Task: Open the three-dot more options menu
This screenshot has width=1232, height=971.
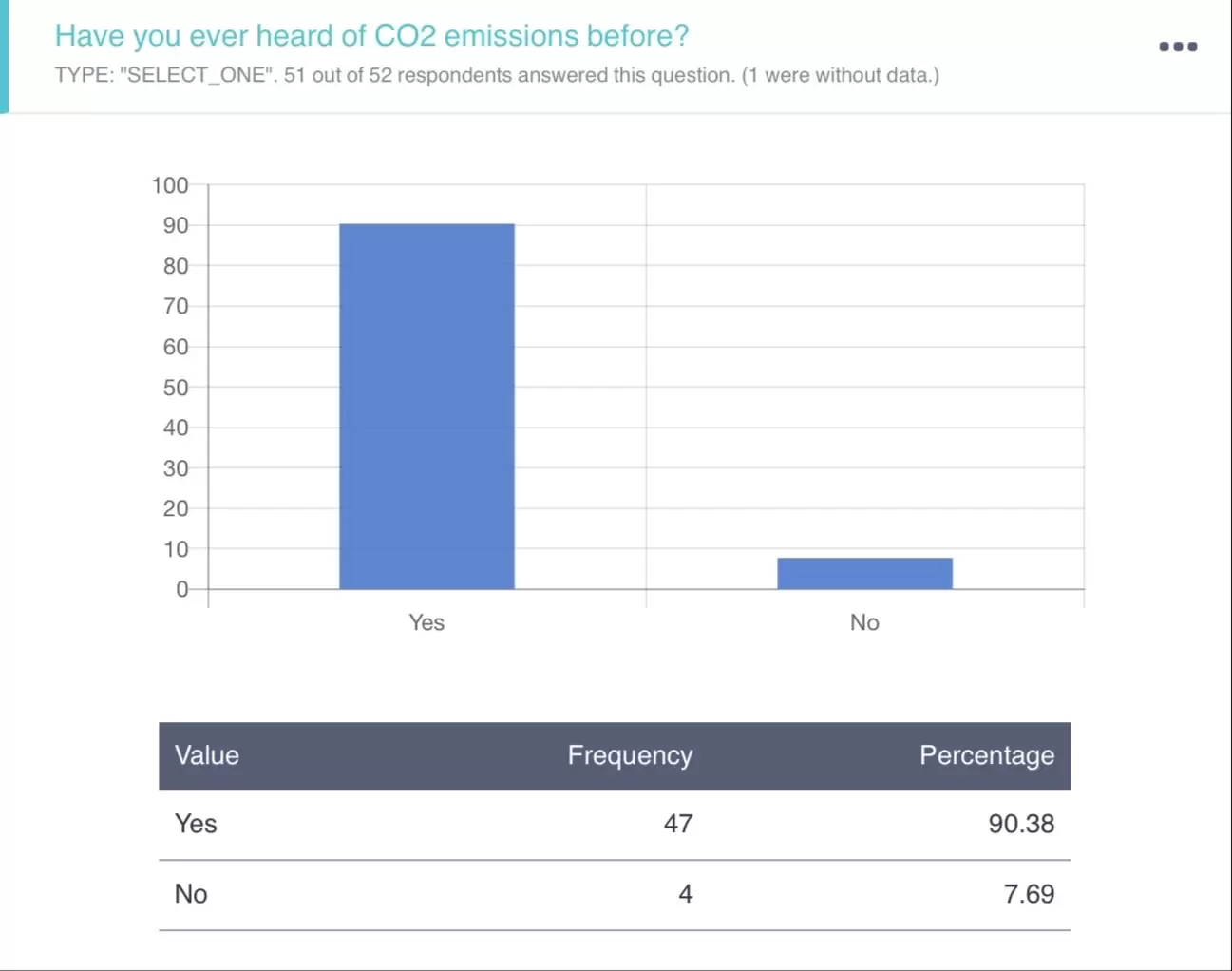Action: point(1177,47)
